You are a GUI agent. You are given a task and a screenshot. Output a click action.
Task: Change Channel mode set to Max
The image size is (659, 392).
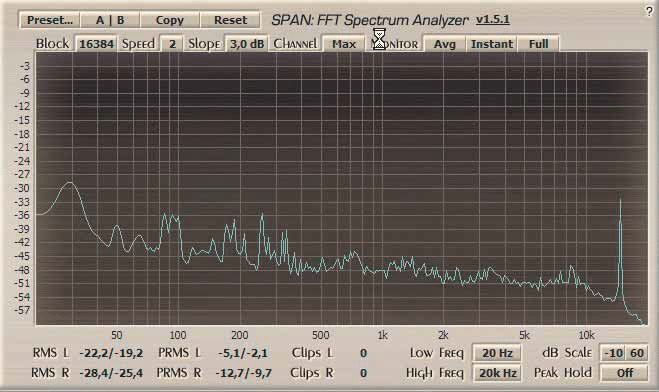coord(344,44)
